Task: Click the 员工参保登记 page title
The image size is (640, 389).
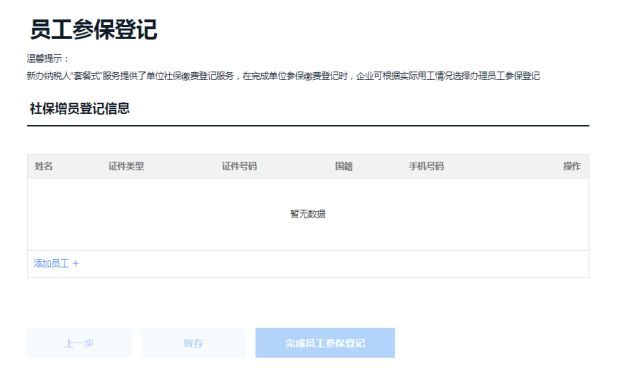Action: point(93,29)
